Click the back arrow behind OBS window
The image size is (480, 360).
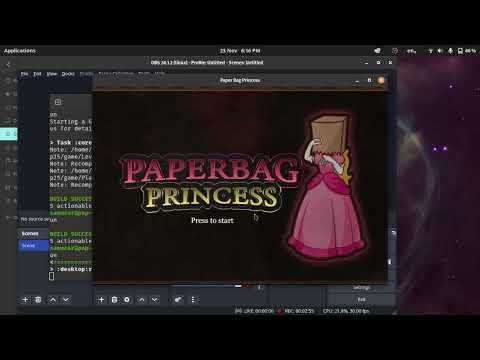tap(9, 64)
